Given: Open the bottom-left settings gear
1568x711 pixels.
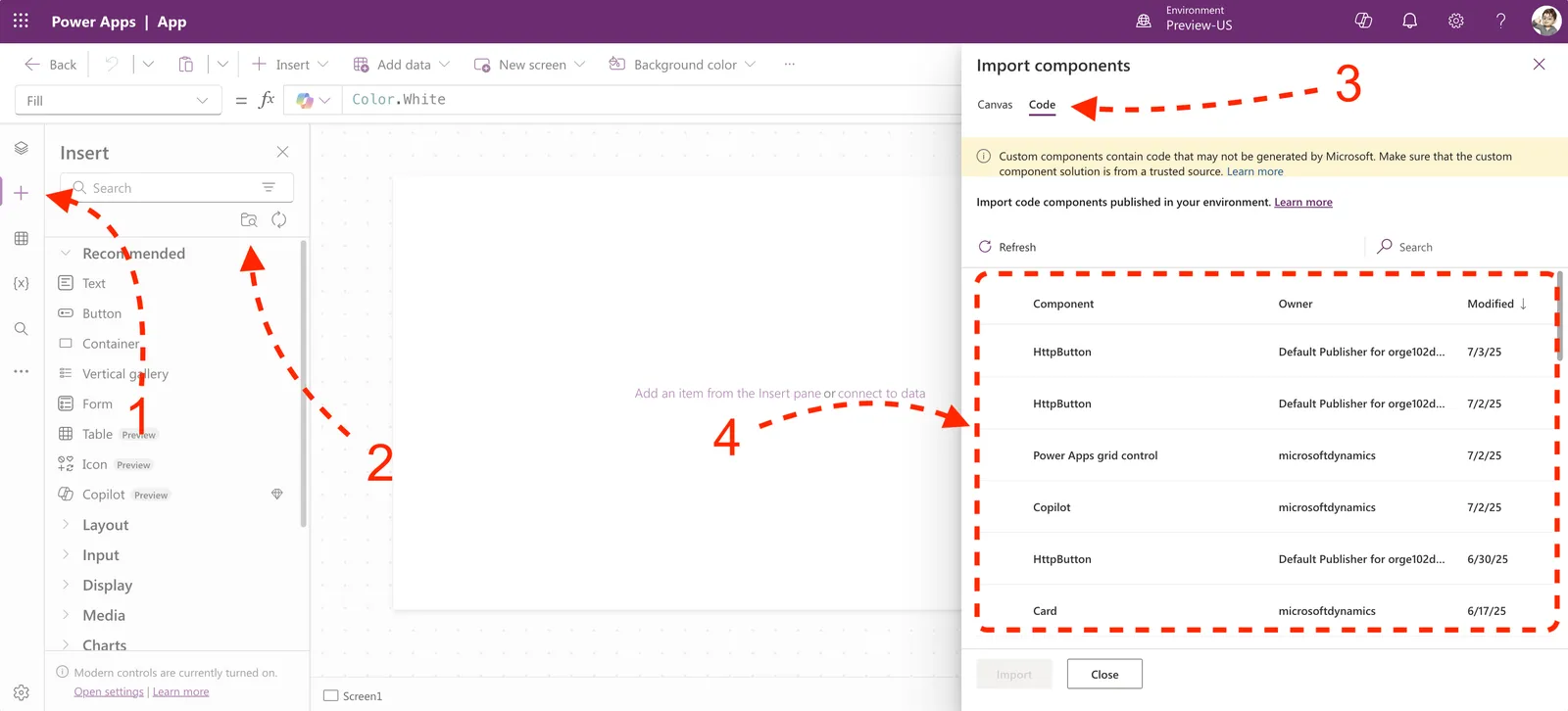Looking at the screenshot, I should coord(21,692).
